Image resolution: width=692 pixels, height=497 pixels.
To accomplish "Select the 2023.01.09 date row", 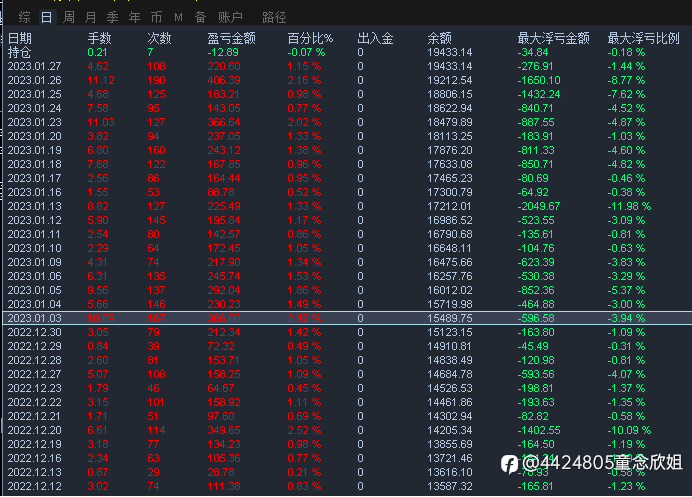I will (x=347, y=262).
